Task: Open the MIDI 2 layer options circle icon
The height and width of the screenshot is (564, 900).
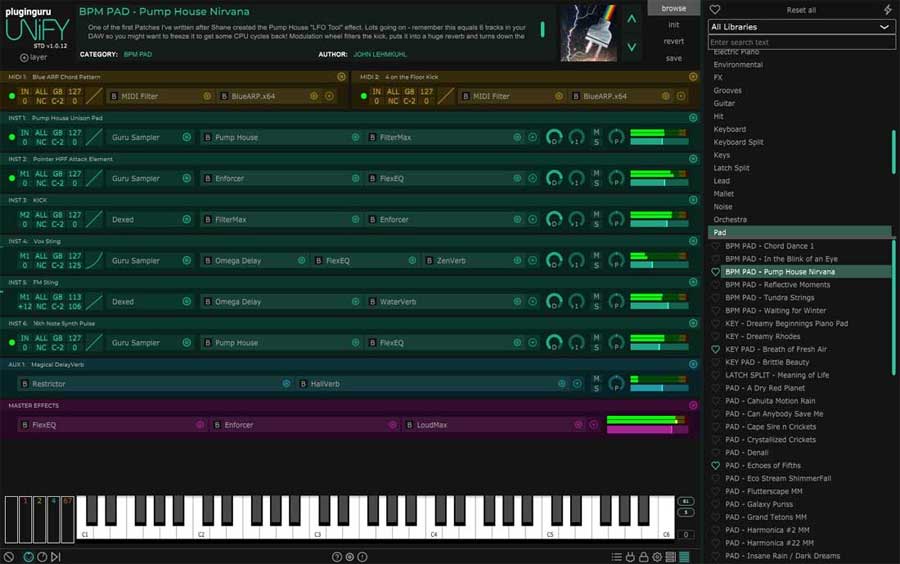Action: click(693, 76)
